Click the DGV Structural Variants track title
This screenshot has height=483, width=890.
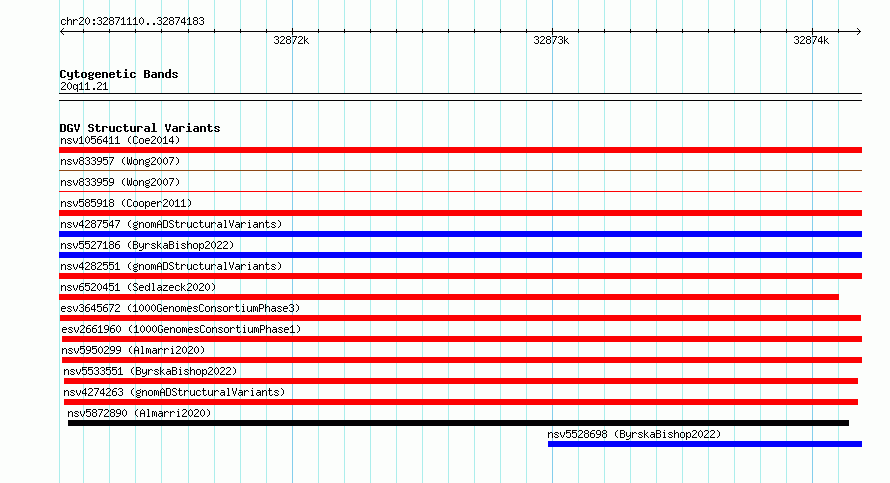(x=140, y=128)
